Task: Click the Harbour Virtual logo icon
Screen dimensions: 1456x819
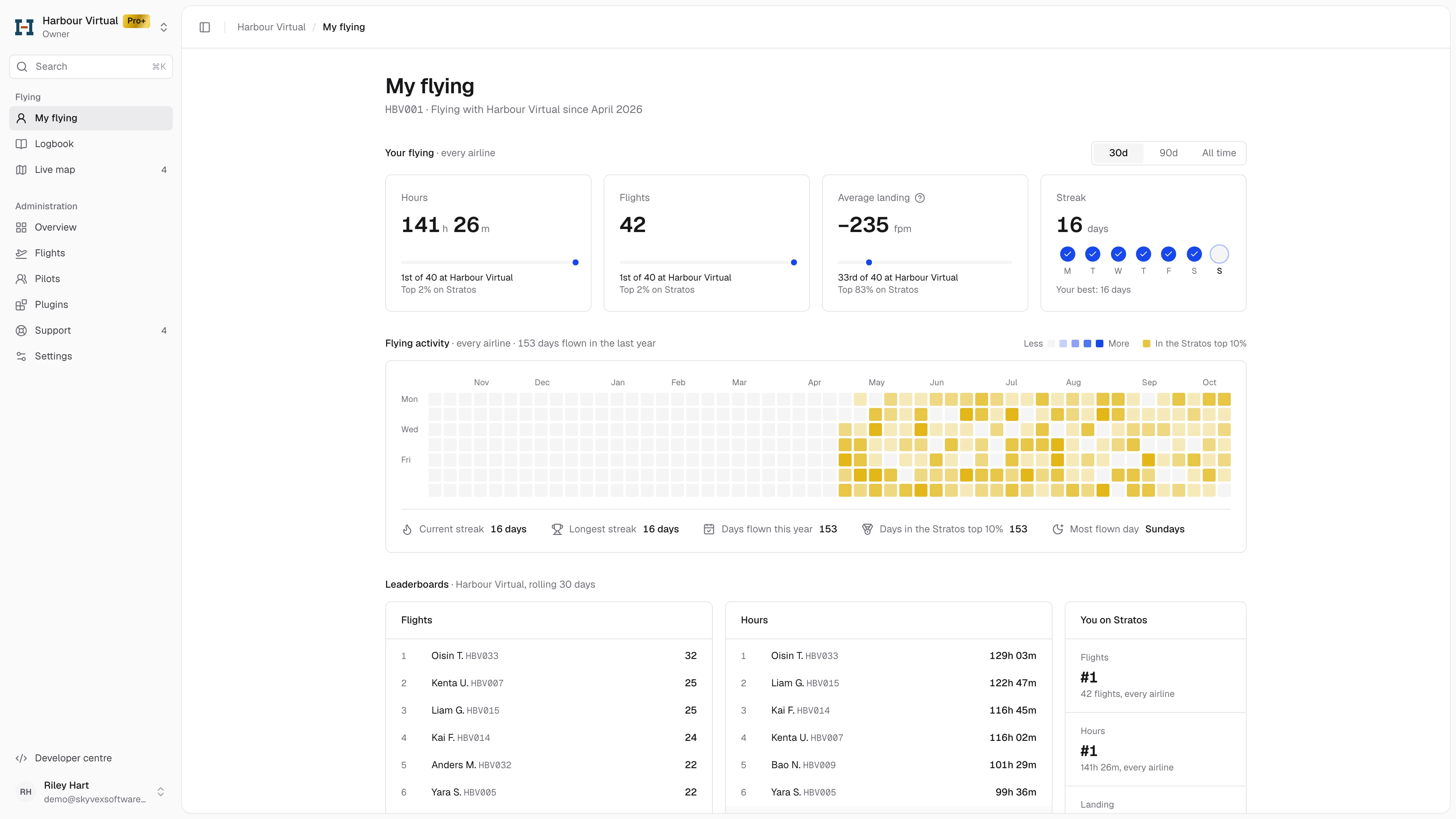Action: pos(24,27)
